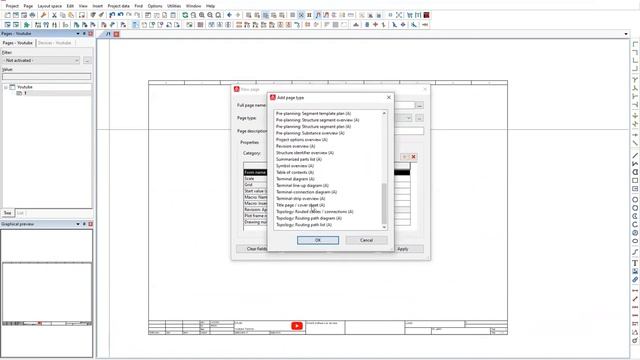Select 'Terminal diagram (A)' entry

tap(295, 179)
